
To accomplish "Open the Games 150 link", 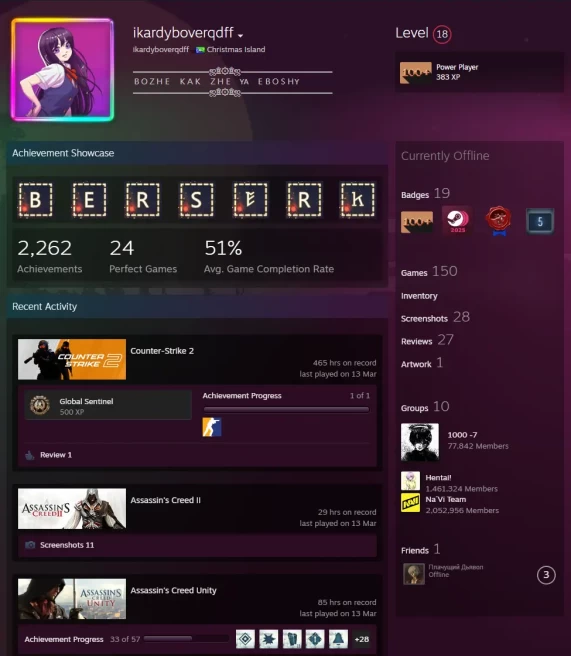I will point(429,272).
